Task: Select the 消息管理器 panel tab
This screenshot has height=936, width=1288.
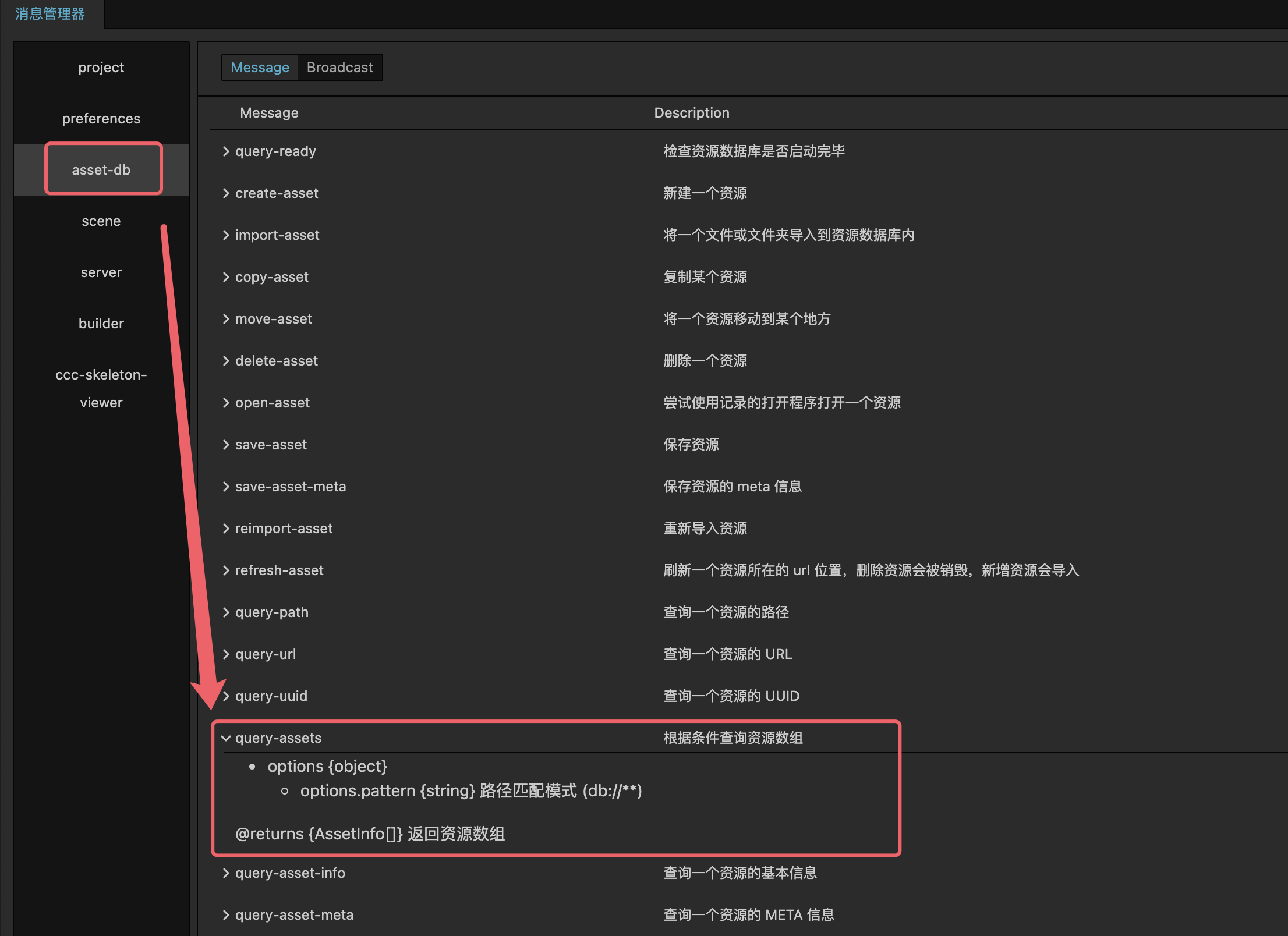Action: [49, 14]
